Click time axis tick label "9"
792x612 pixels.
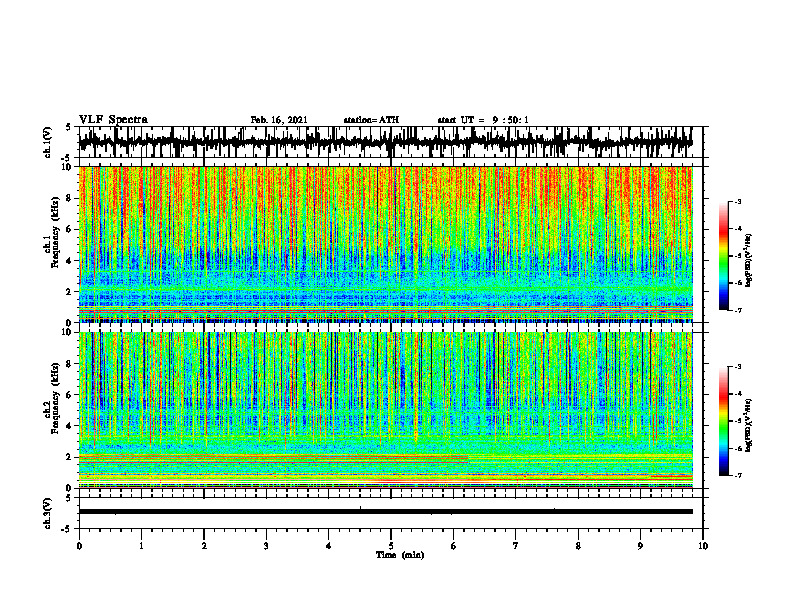(x=640, y=546)
